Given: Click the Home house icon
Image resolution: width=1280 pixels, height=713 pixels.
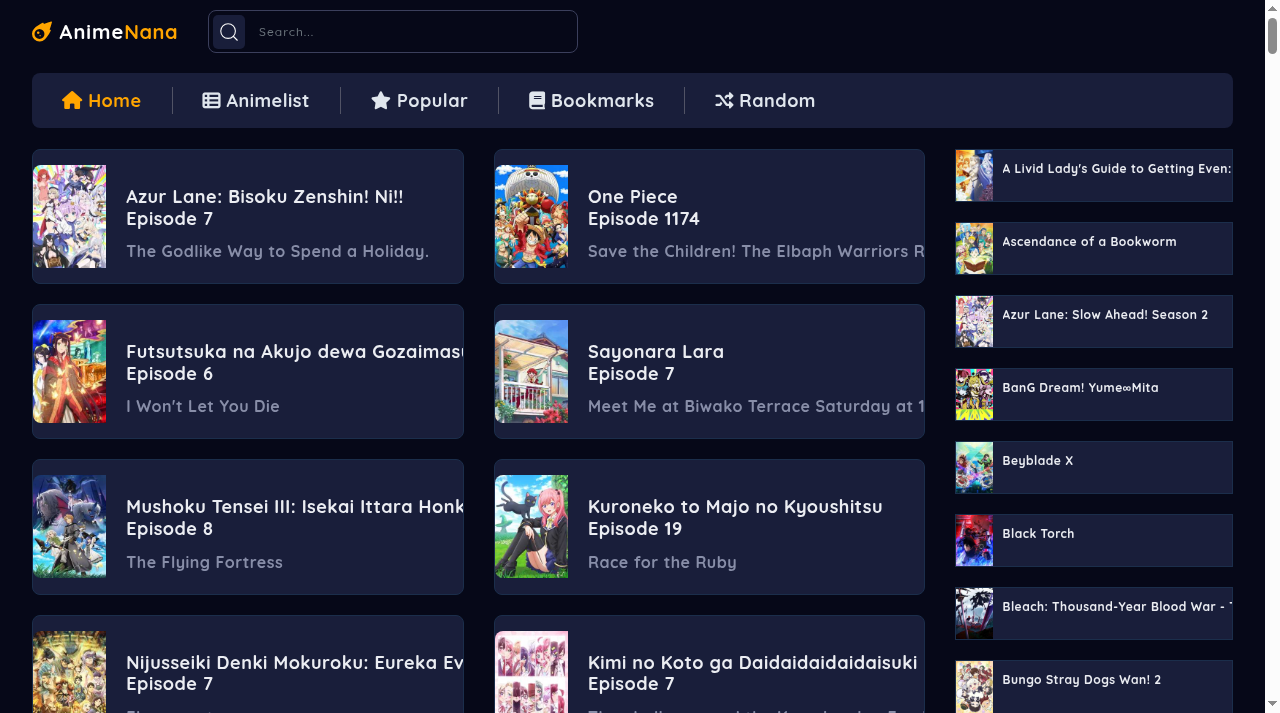Looking at the screenshot, I should [72, 100].
